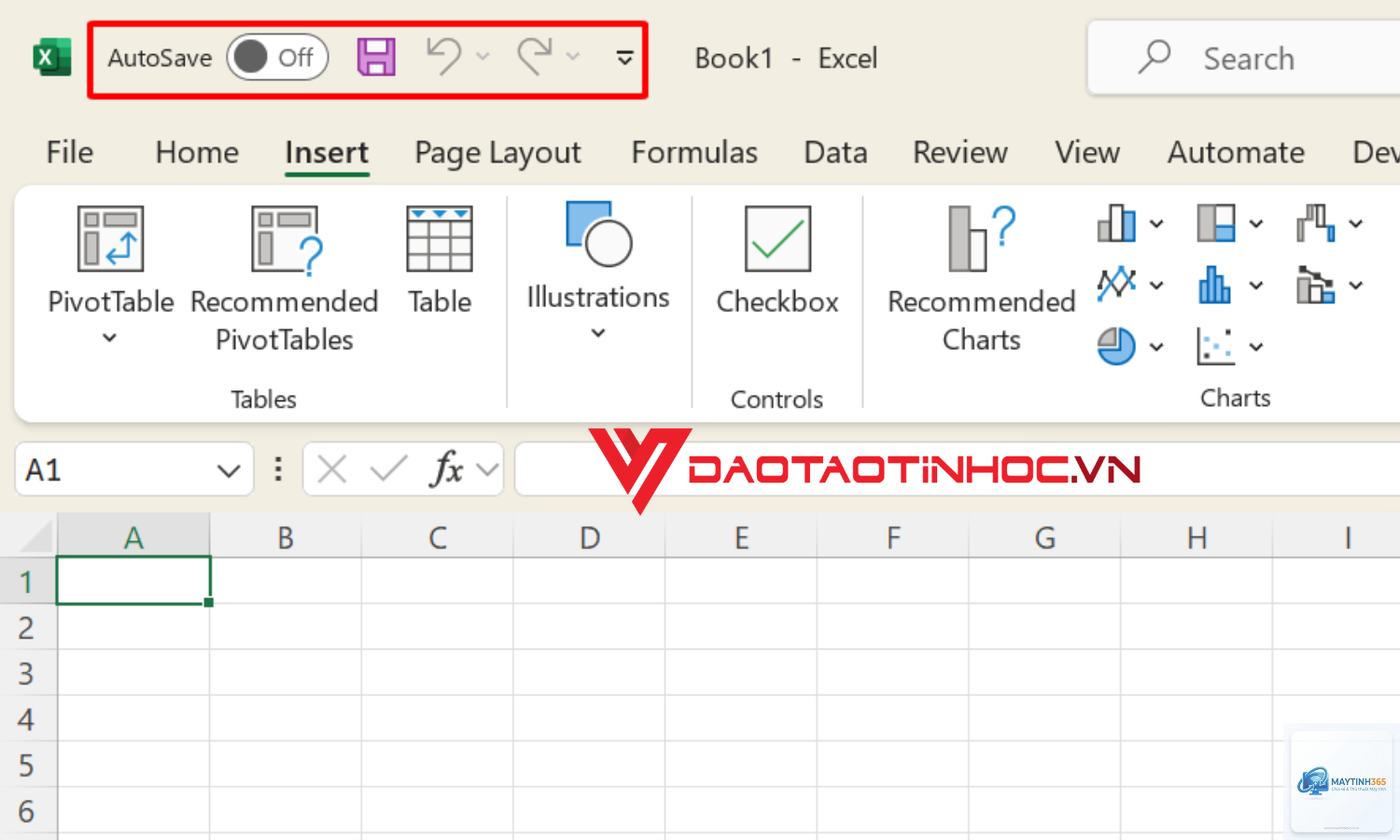Click the Excel app logo icon

(52, 58)
